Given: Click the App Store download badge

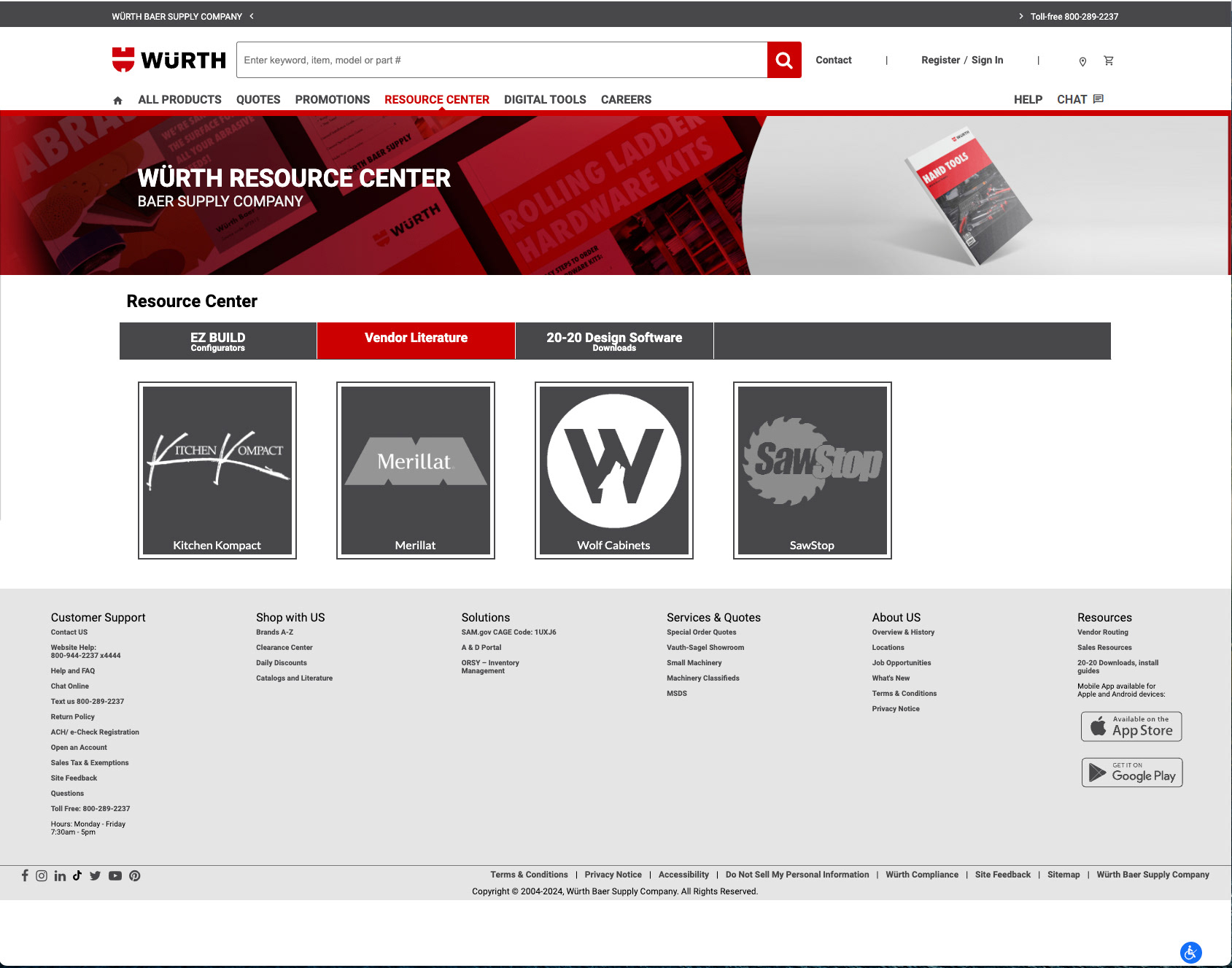Looking at the screenshot, I should point(1131,727).
